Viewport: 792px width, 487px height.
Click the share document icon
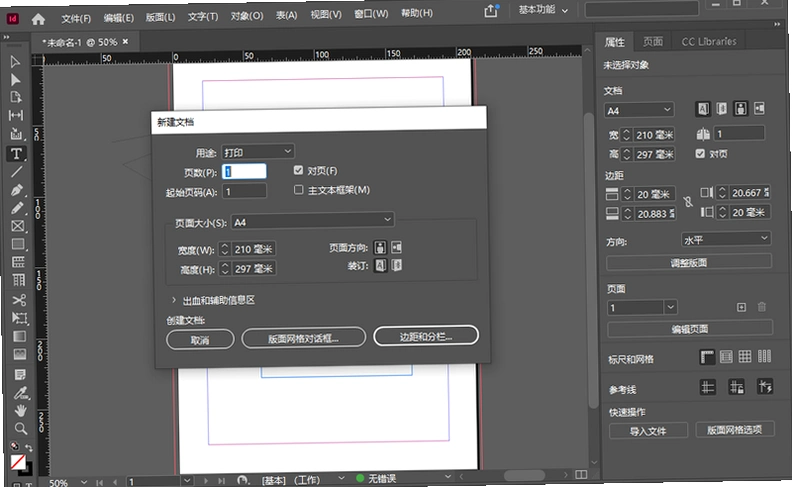[x=491, y=11]
